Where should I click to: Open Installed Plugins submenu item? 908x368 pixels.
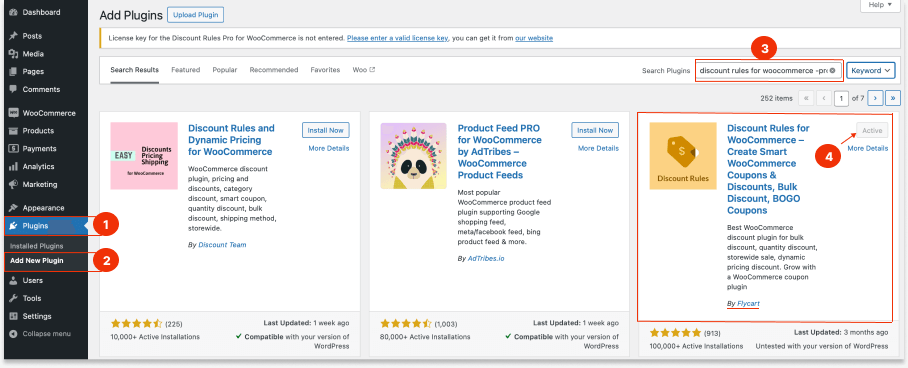(x=36, y=246)
